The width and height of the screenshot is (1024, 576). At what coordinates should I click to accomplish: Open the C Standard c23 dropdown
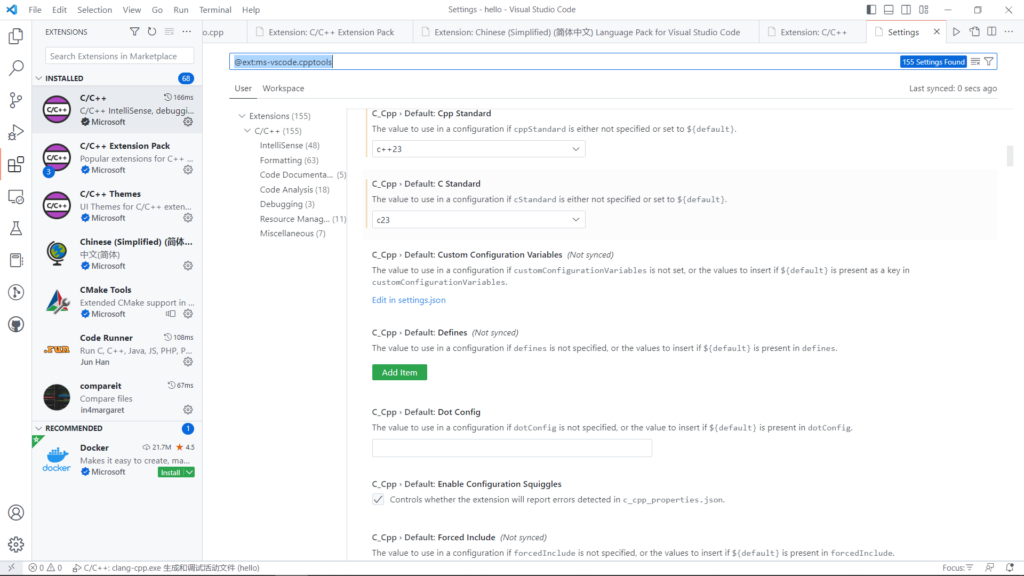pyautogui.click(x=478, y=219)
